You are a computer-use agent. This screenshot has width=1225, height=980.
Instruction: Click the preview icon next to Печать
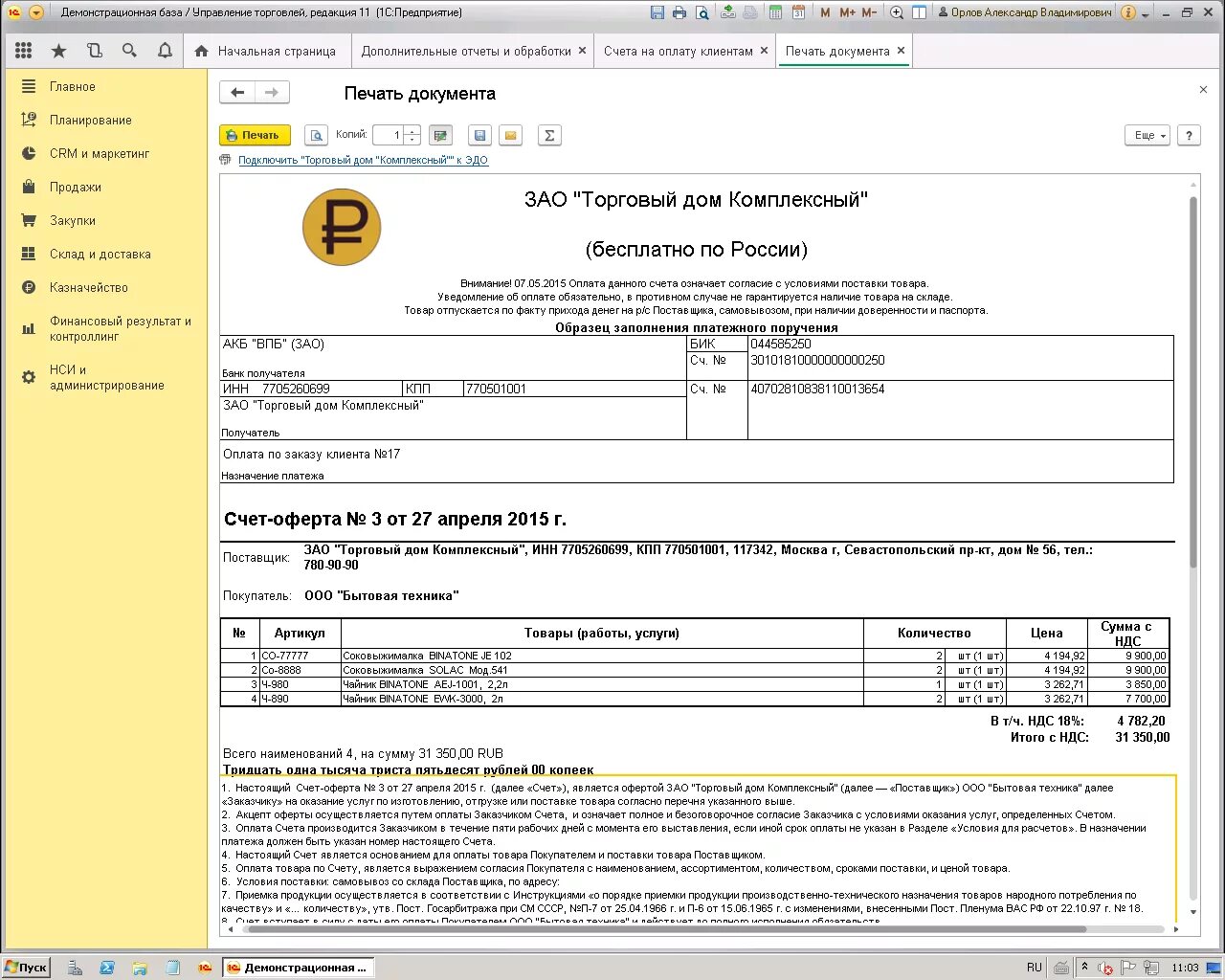point(317,135)
